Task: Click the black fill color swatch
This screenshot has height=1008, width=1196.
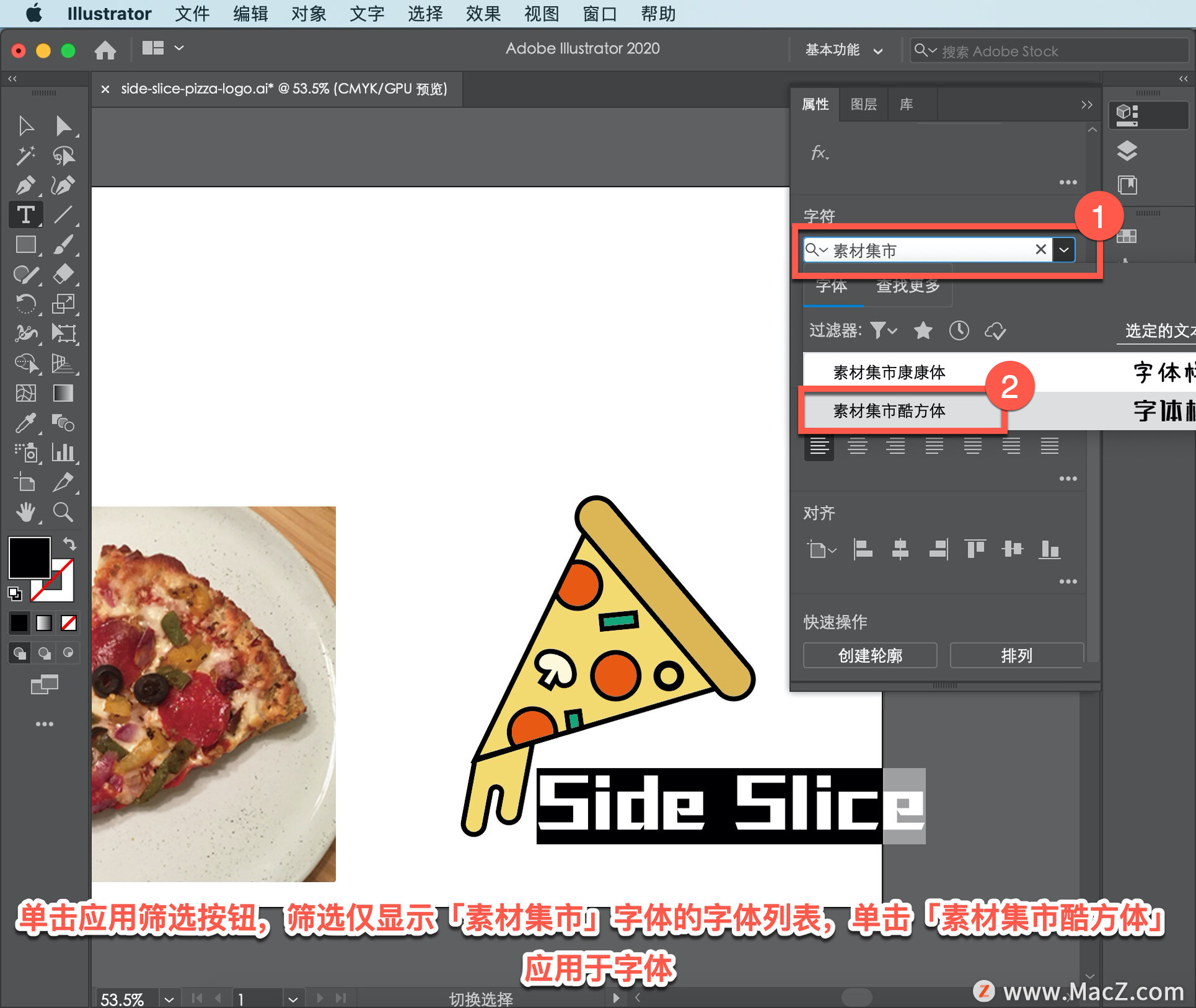Action: (29, 558)
